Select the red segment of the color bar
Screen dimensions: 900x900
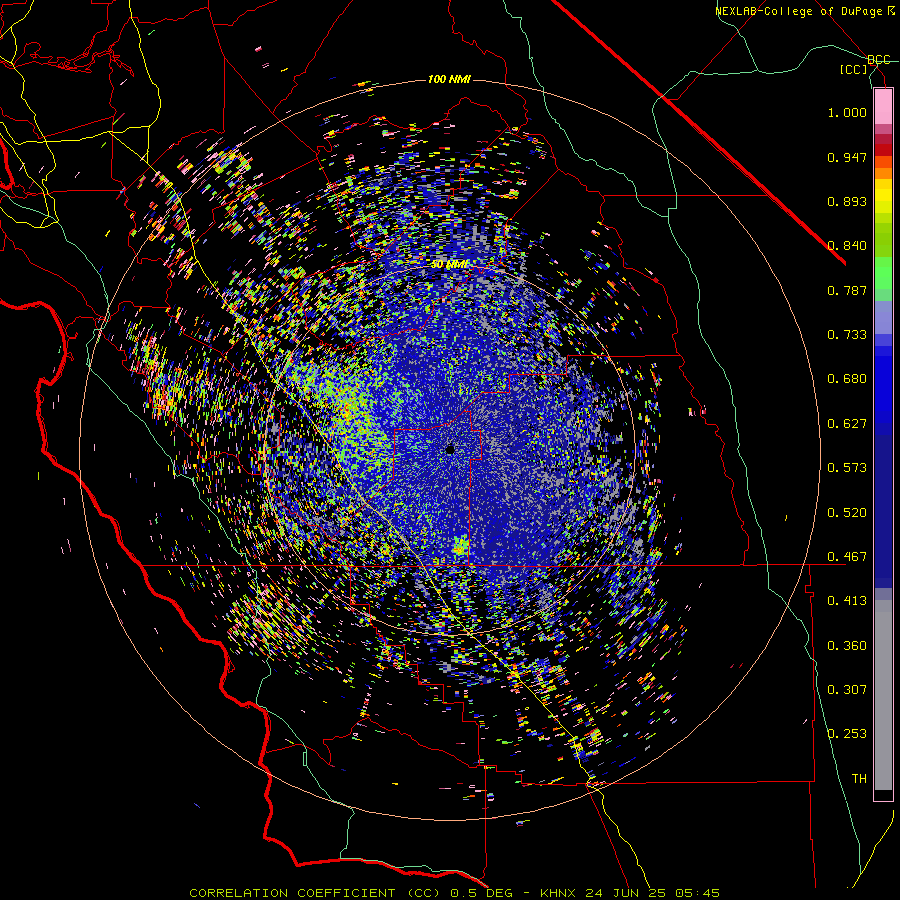pyautogui.click(x=883, y=149)
